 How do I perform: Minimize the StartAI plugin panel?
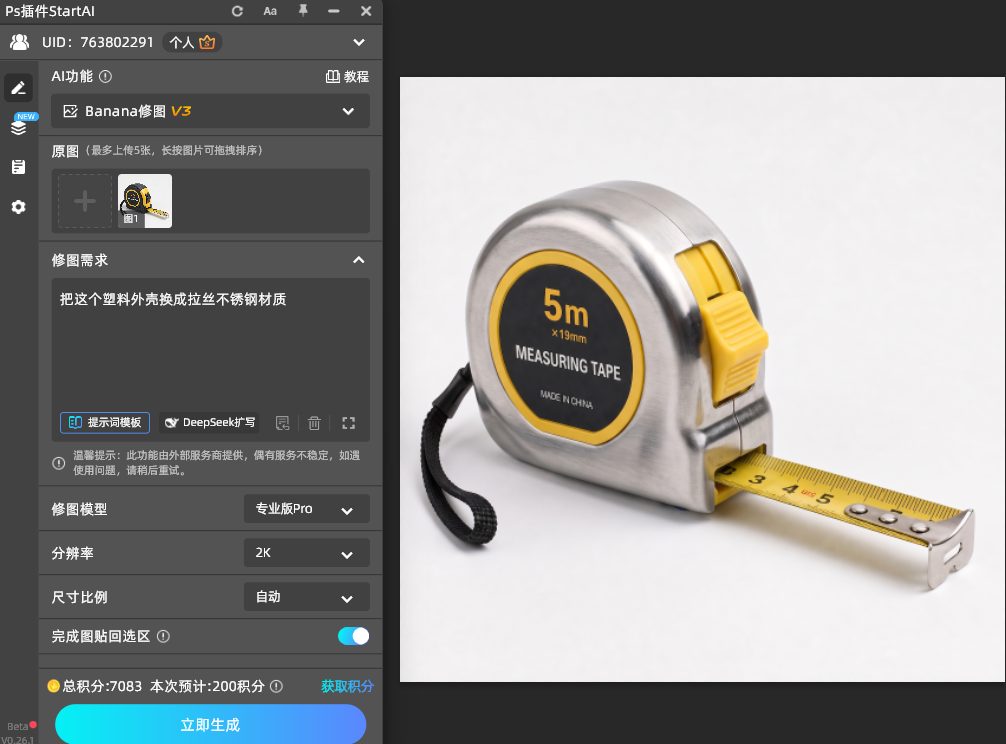[x=334, y=11]
